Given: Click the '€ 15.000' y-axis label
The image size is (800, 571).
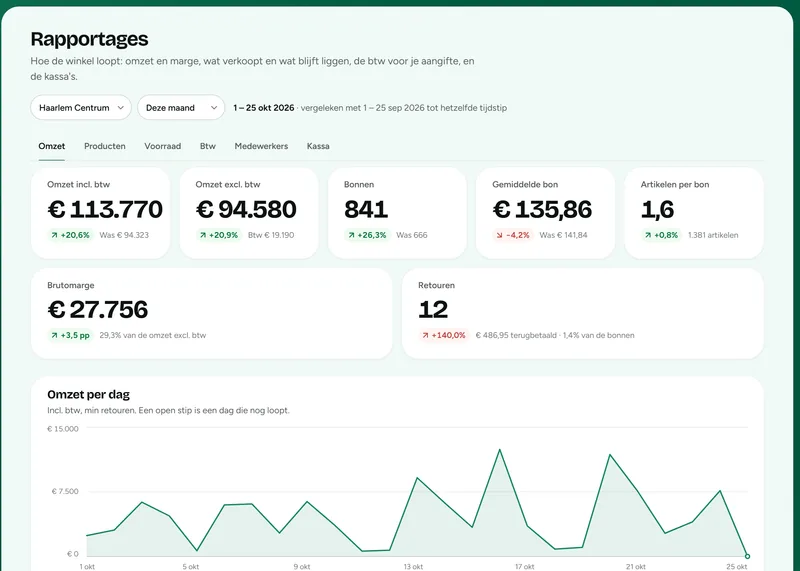Looking at the screenshot, I should [x=63, y=429].
